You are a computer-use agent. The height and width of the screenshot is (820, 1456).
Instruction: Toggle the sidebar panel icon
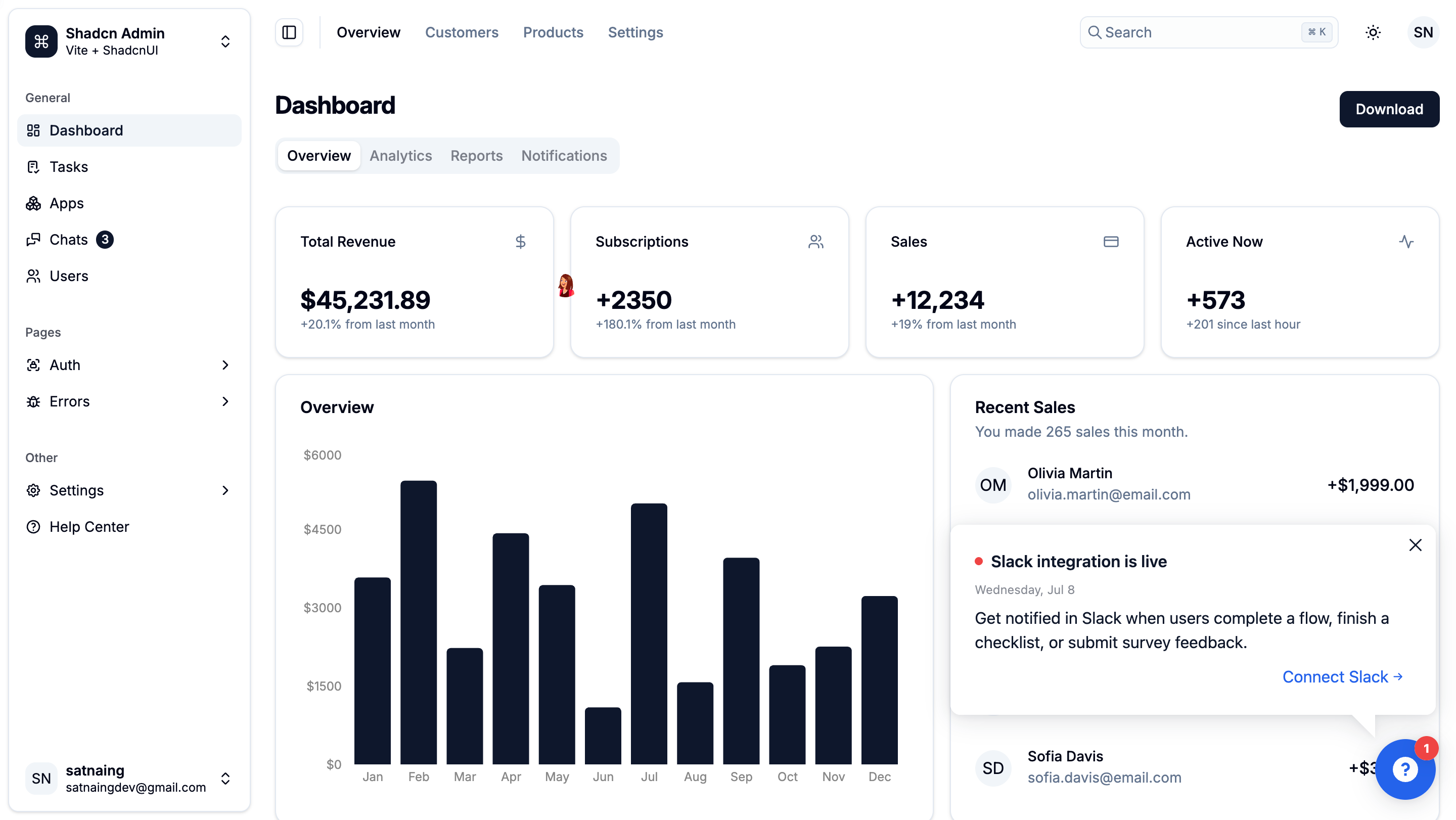click(289, 32)
